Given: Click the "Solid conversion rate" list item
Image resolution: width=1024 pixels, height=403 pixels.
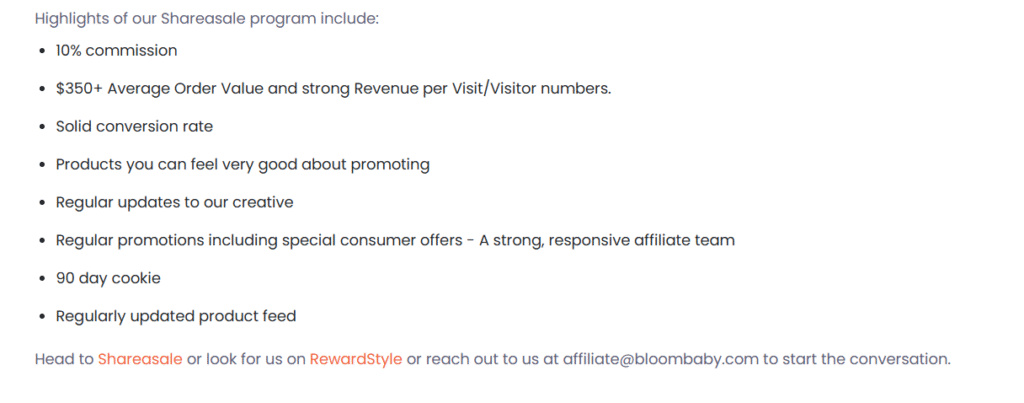Looking at the screenshot, I should [134, 126].
